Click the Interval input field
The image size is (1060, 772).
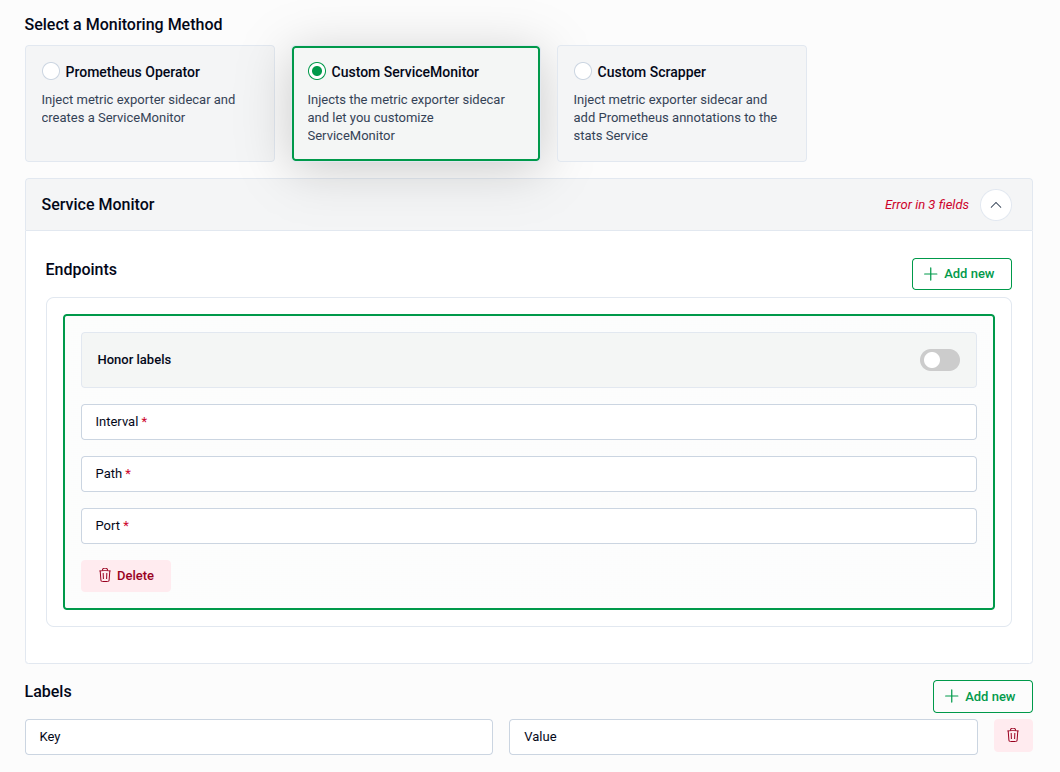(x=528, y=421)
